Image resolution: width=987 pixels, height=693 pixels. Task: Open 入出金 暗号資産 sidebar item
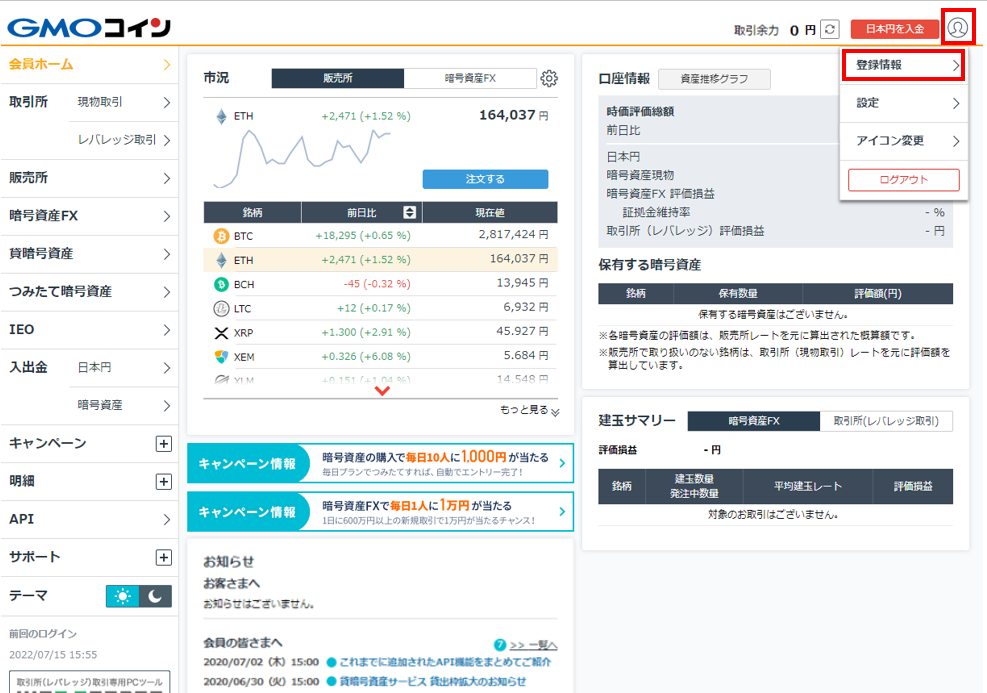[123, 405]
